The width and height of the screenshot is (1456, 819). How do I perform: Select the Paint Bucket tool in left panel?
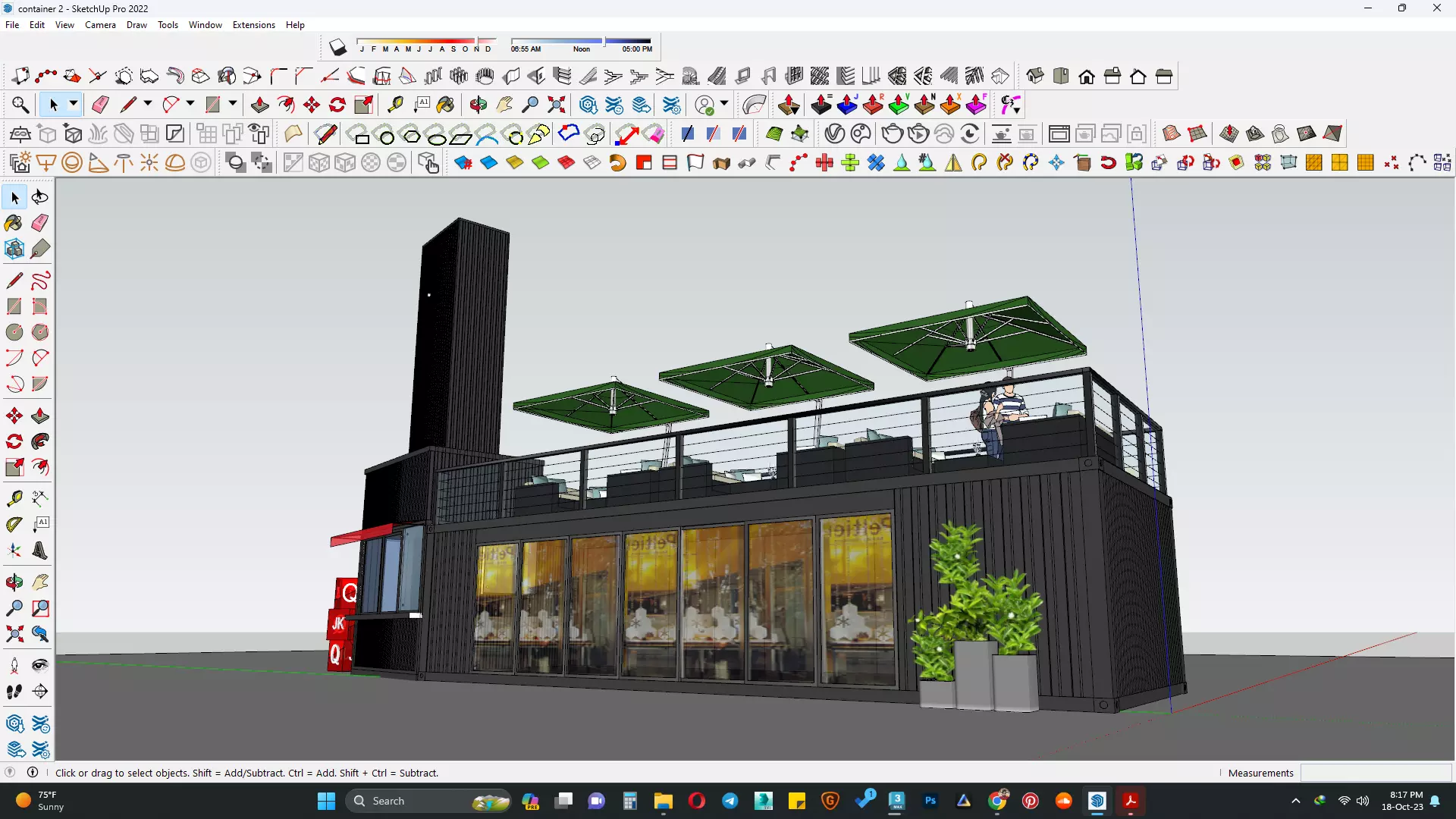pyautogui.click(x=14, y=223)
